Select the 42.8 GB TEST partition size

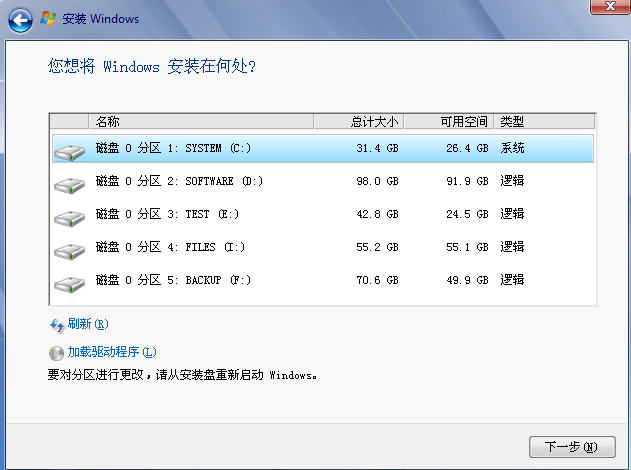[x=377, y=214]
